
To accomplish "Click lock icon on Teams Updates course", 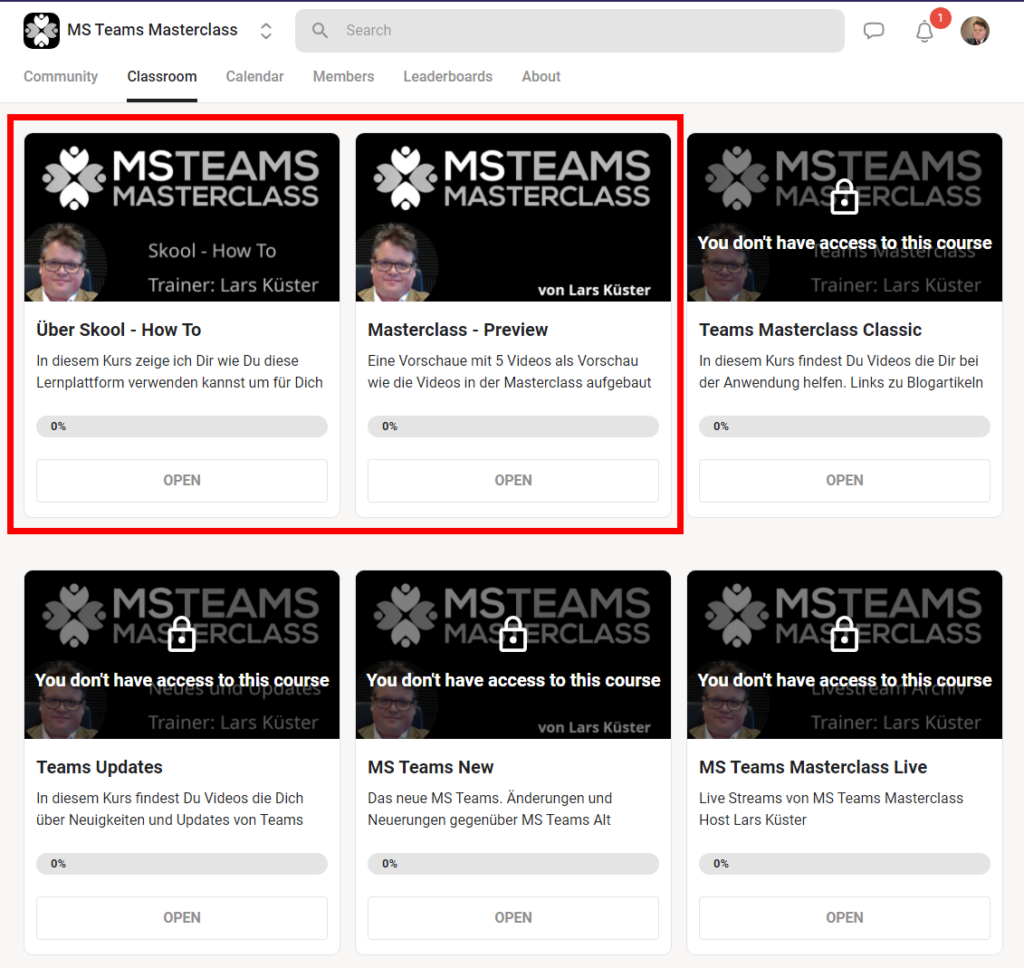I will point(182,634).
